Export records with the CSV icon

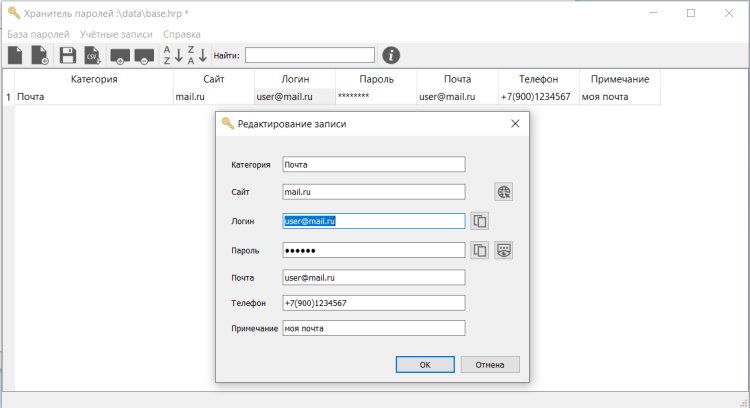click(x=92, y=55)
